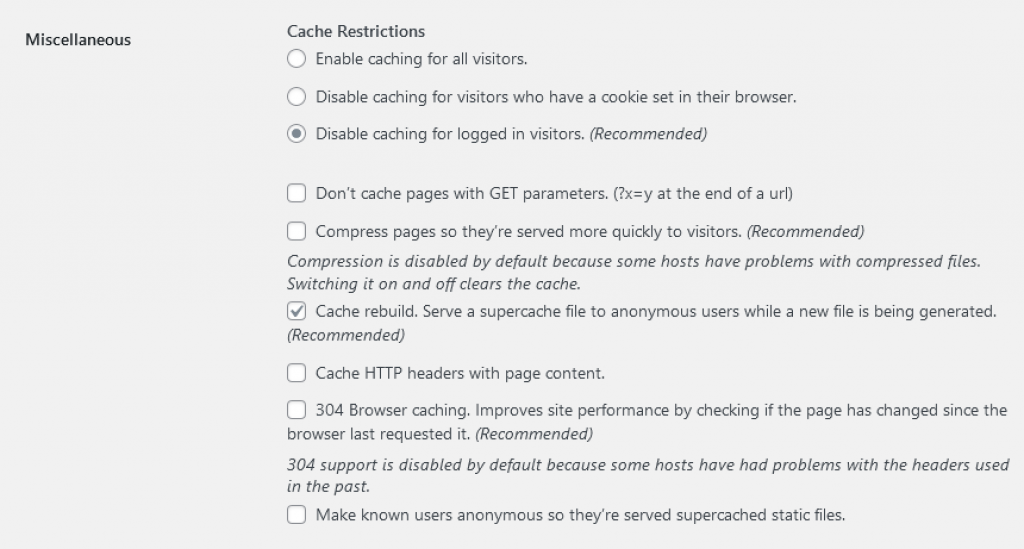
Task: Click the label text about visitors with a cookie set
Action: point(556,97)
